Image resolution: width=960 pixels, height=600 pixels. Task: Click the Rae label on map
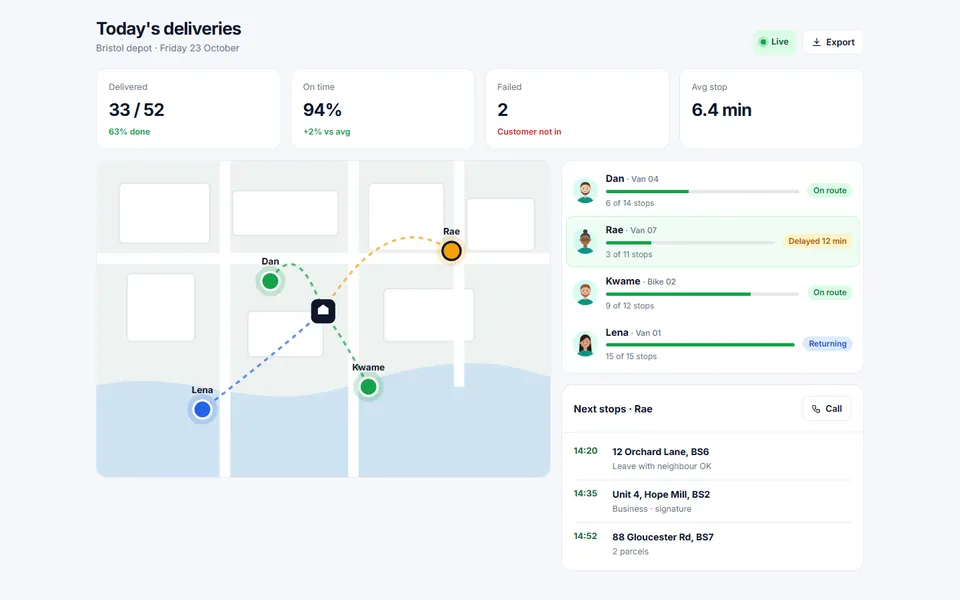coord(451,231)
